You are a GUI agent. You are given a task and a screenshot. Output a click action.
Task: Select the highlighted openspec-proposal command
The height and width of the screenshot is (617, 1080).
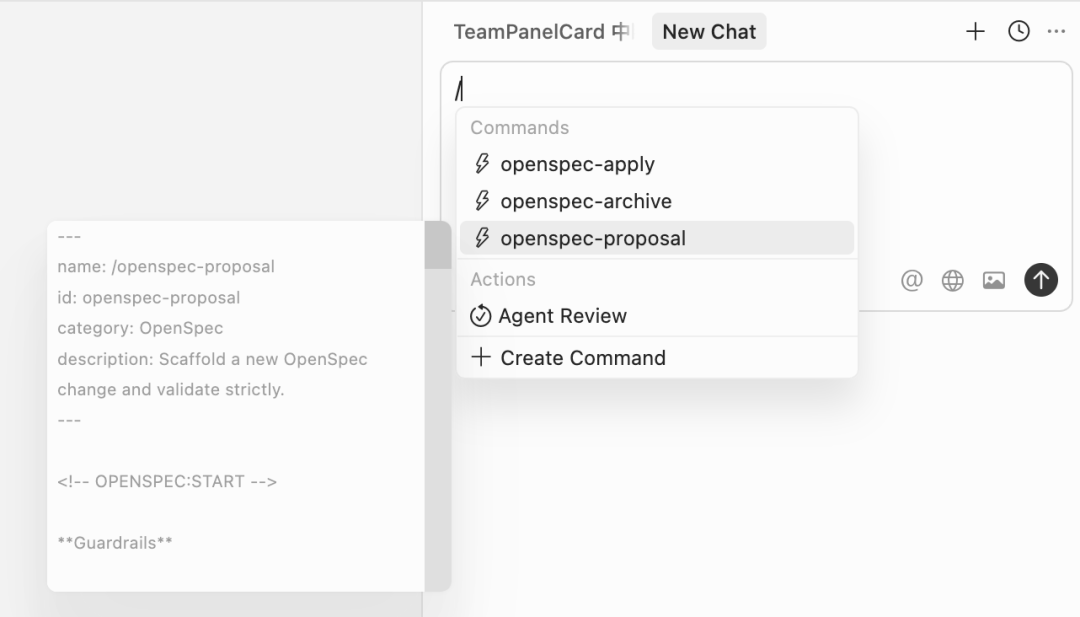(x=593, y=238)
